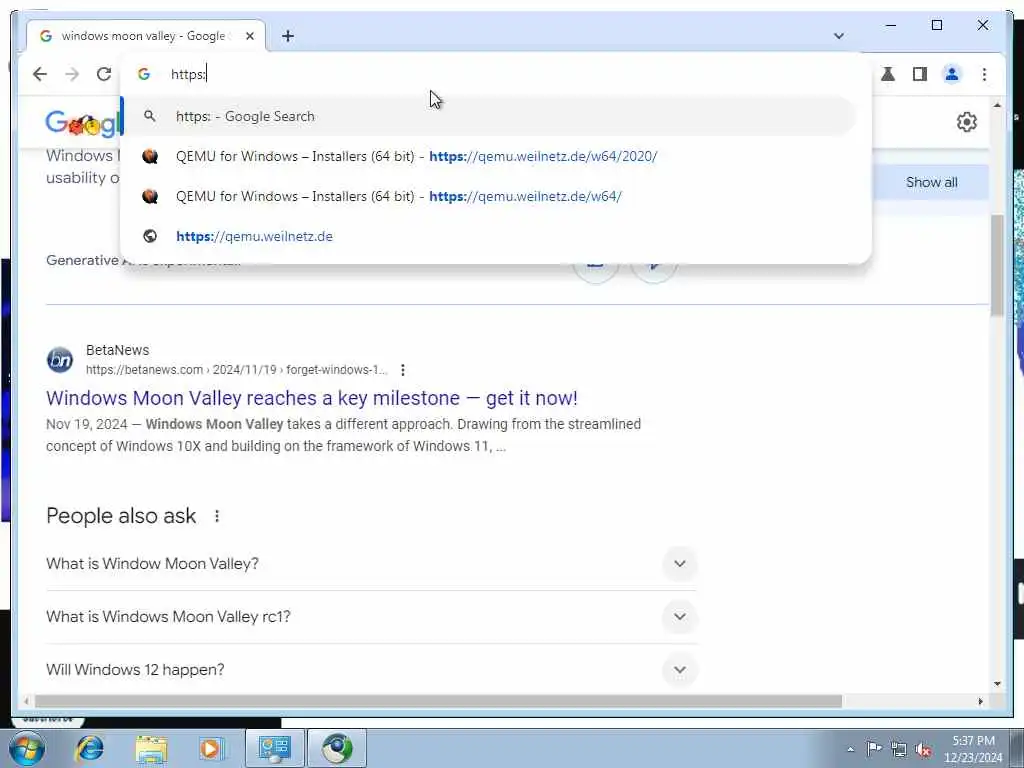Click the Google logo
Viewport: 1024px width, 768px height.
(x=82, y=123)
